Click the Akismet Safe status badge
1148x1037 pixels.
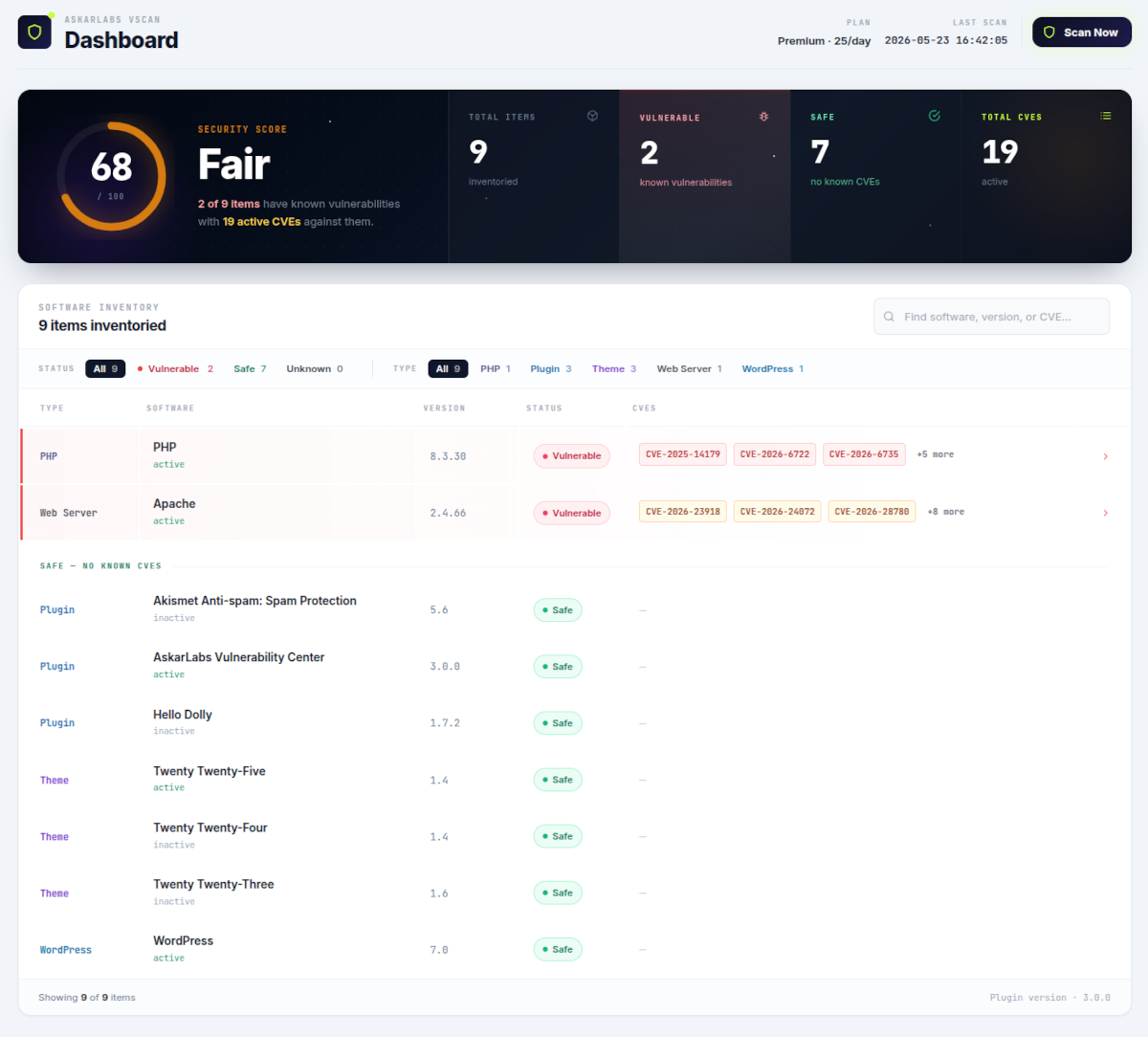click(558, 610)
